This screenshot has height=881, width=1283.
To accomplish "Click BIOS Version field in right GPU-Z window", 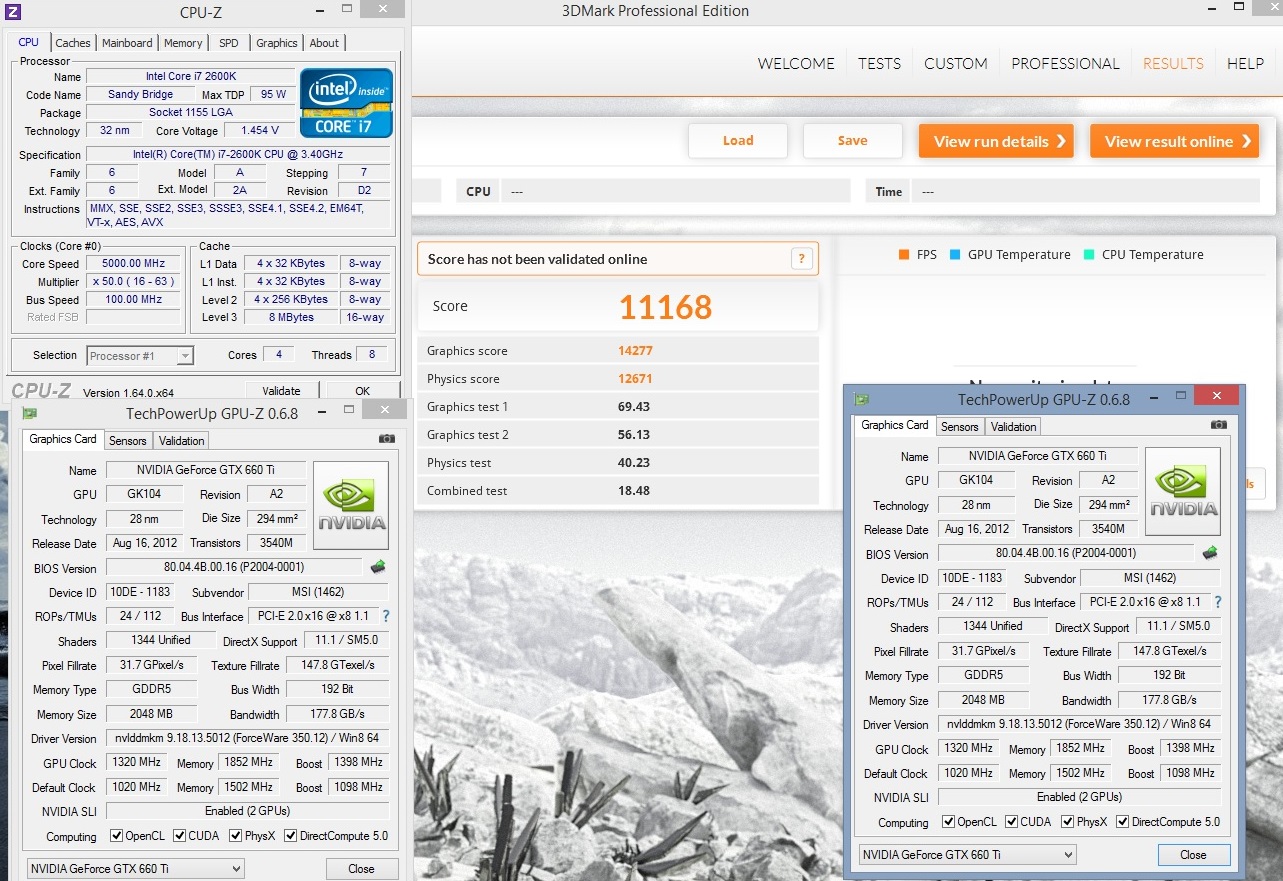I will (1066, 553).
